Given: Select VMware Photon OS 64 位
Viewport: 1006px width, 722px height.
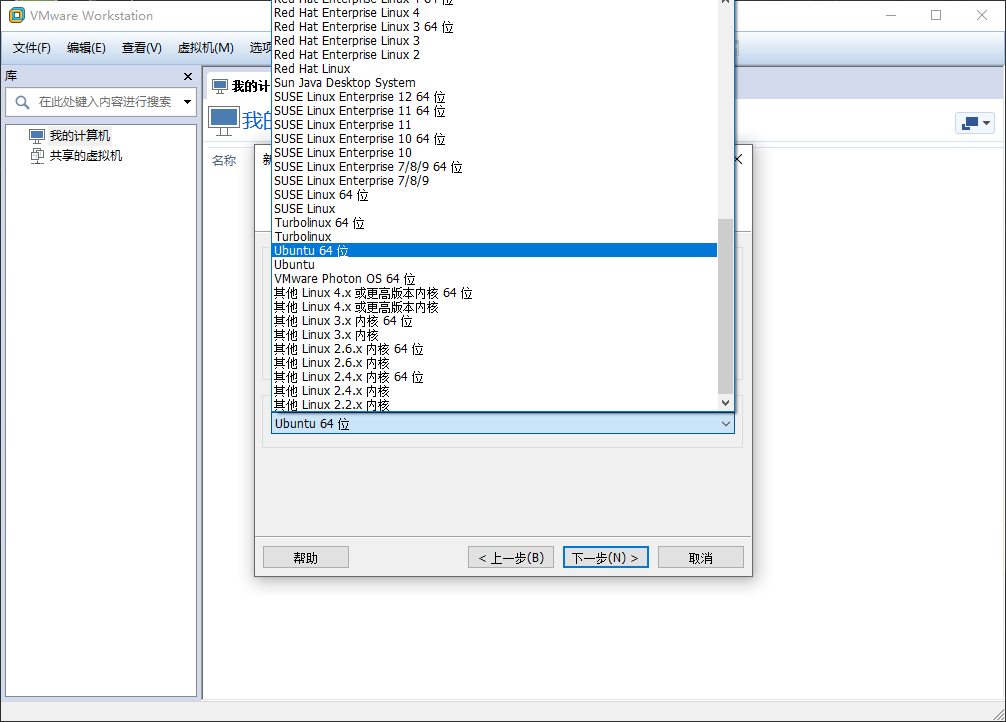Looking at the screenshot, I should click(x=495, y=279).
